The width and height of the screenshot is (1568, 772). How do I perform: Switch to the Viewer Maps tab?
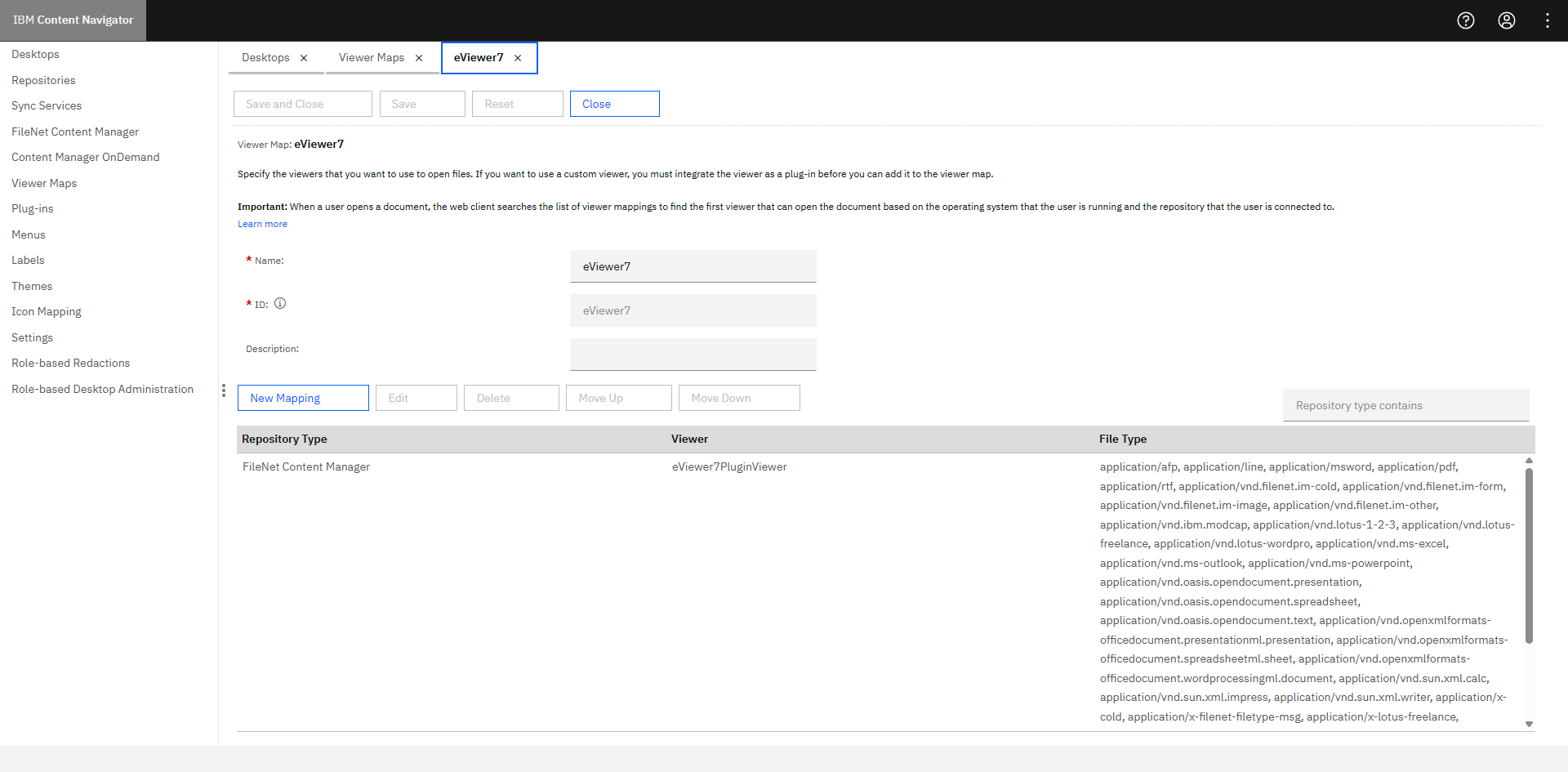[371, 57]
